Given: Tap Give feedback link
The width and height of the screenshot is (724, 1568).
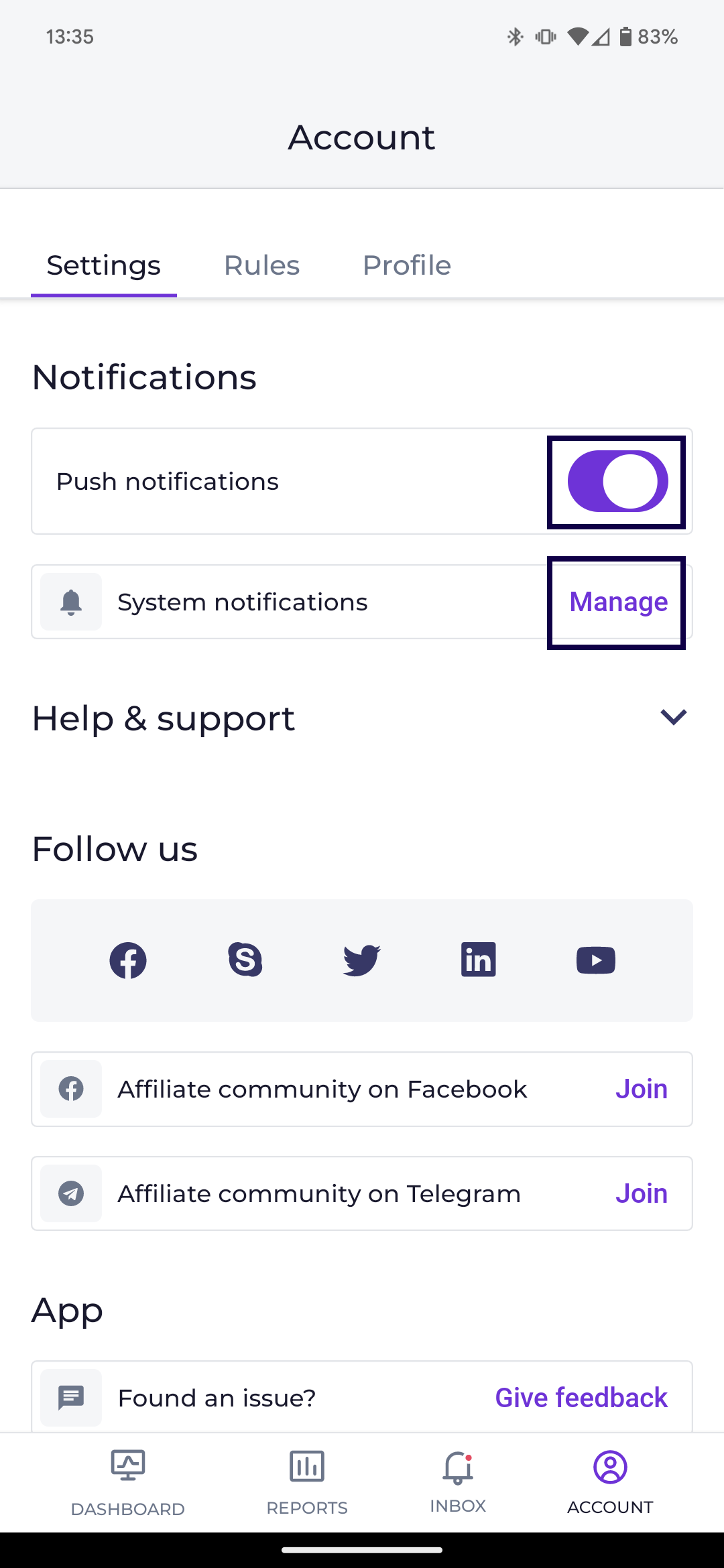Looking at the screenshot, I should 581,1398.
